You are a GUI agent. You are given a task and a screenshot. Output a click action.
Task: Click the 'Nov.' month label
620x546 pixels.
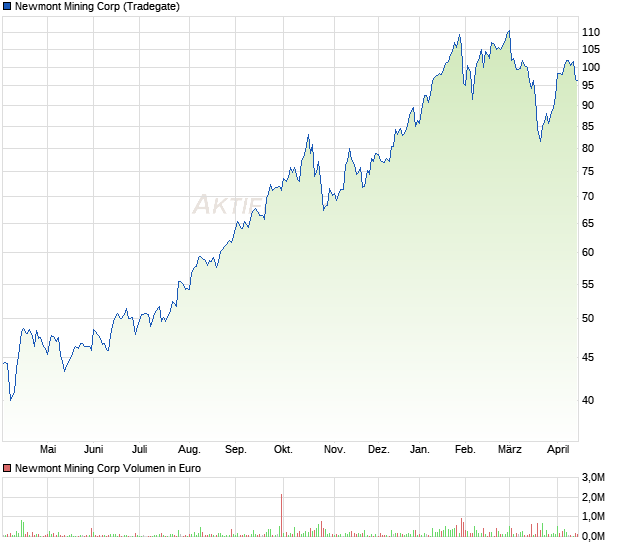335,449
